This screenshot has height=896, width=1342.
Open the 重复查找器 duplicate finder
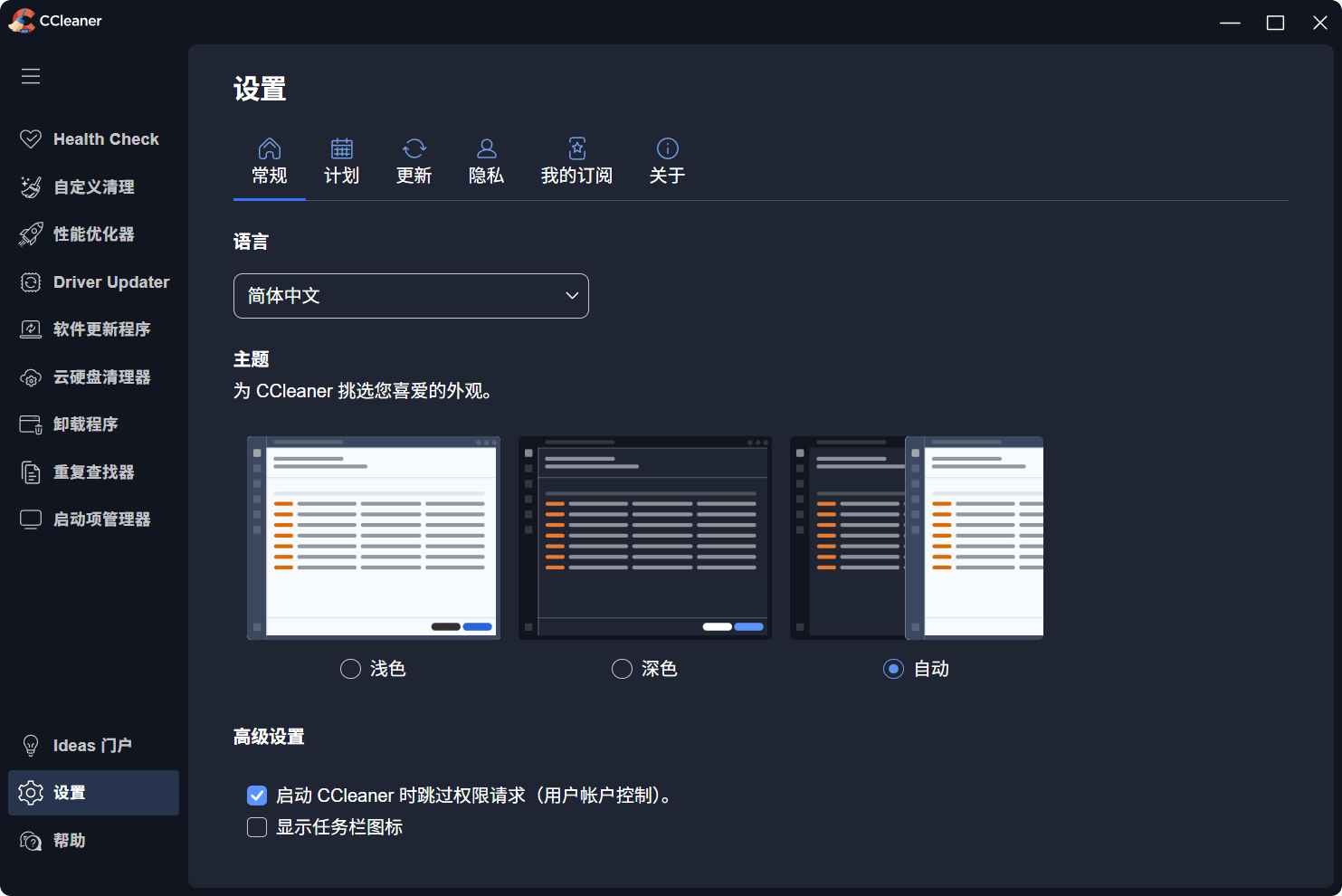(92, 472)
